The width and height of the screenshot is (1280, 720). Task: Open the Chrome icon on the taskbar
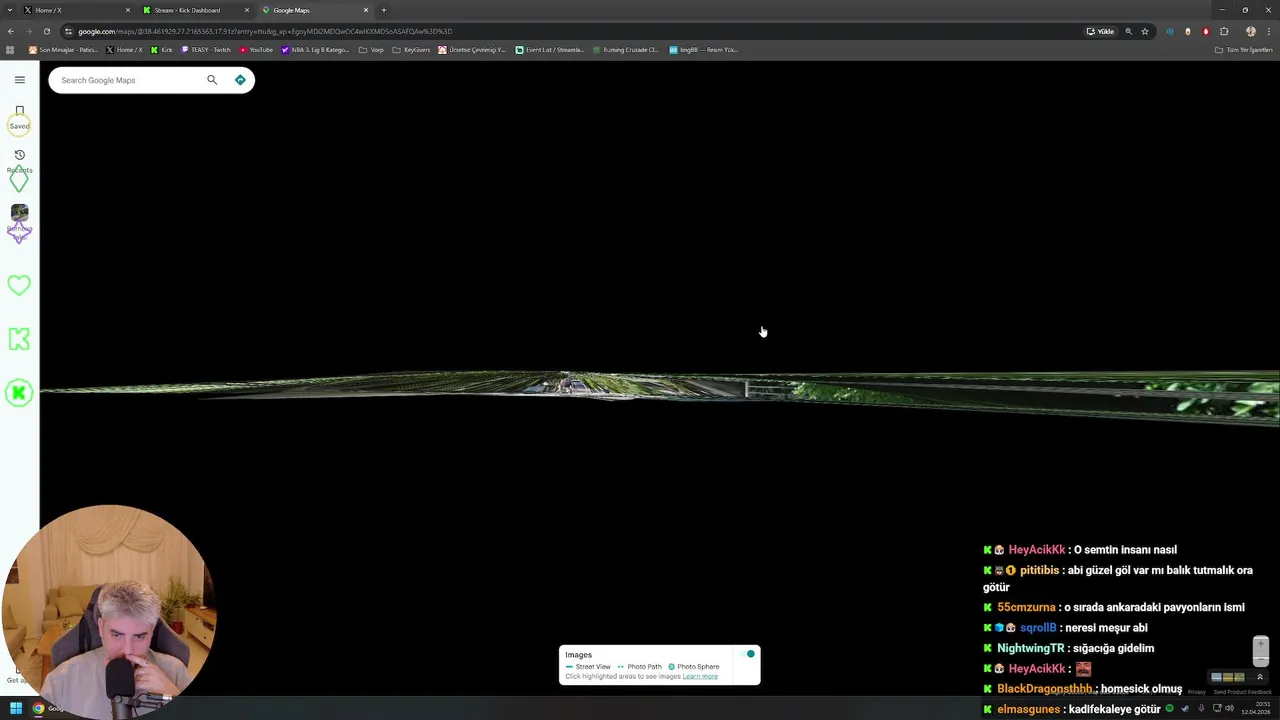coord(38,708)
